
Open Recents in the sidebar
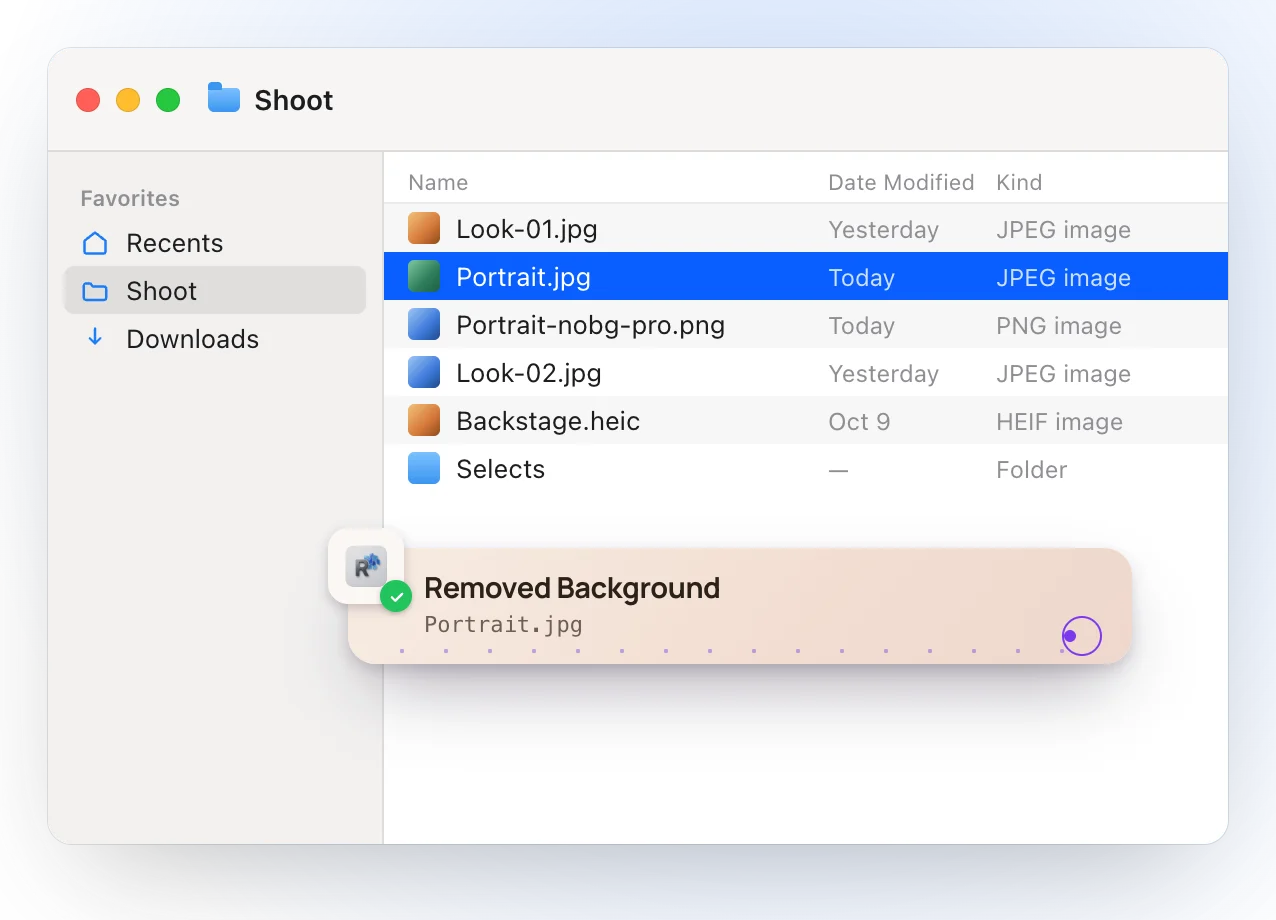[x=215, y=243]
